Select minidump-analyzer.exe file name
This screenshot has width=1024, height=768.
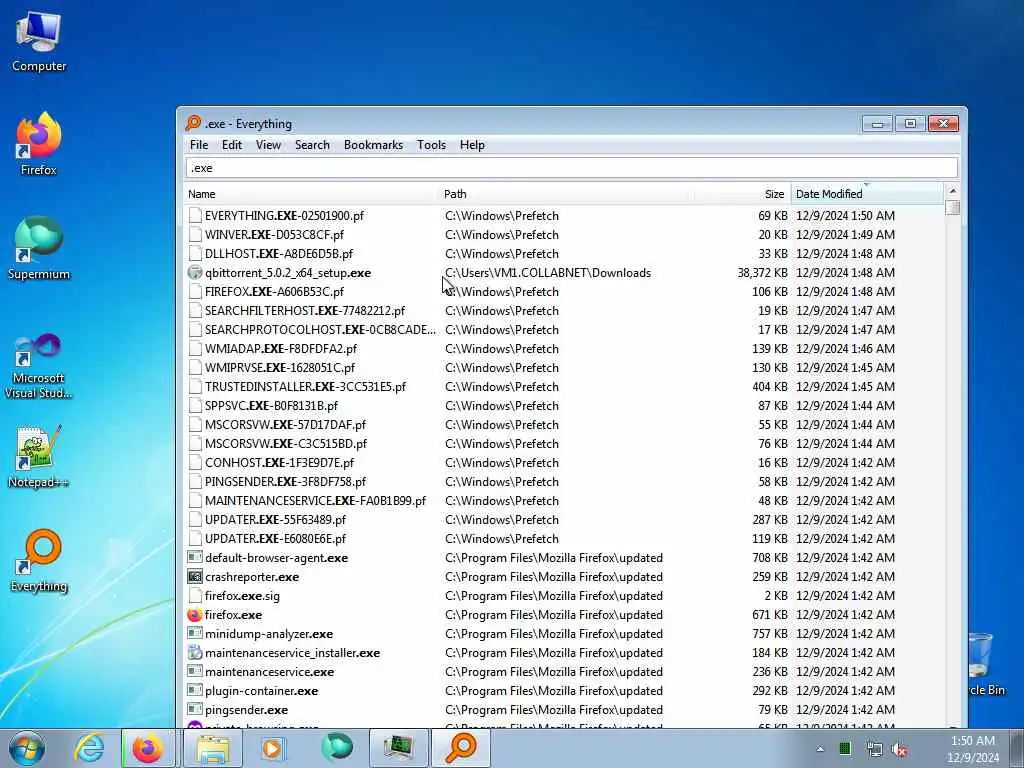[x=269, y=634]
